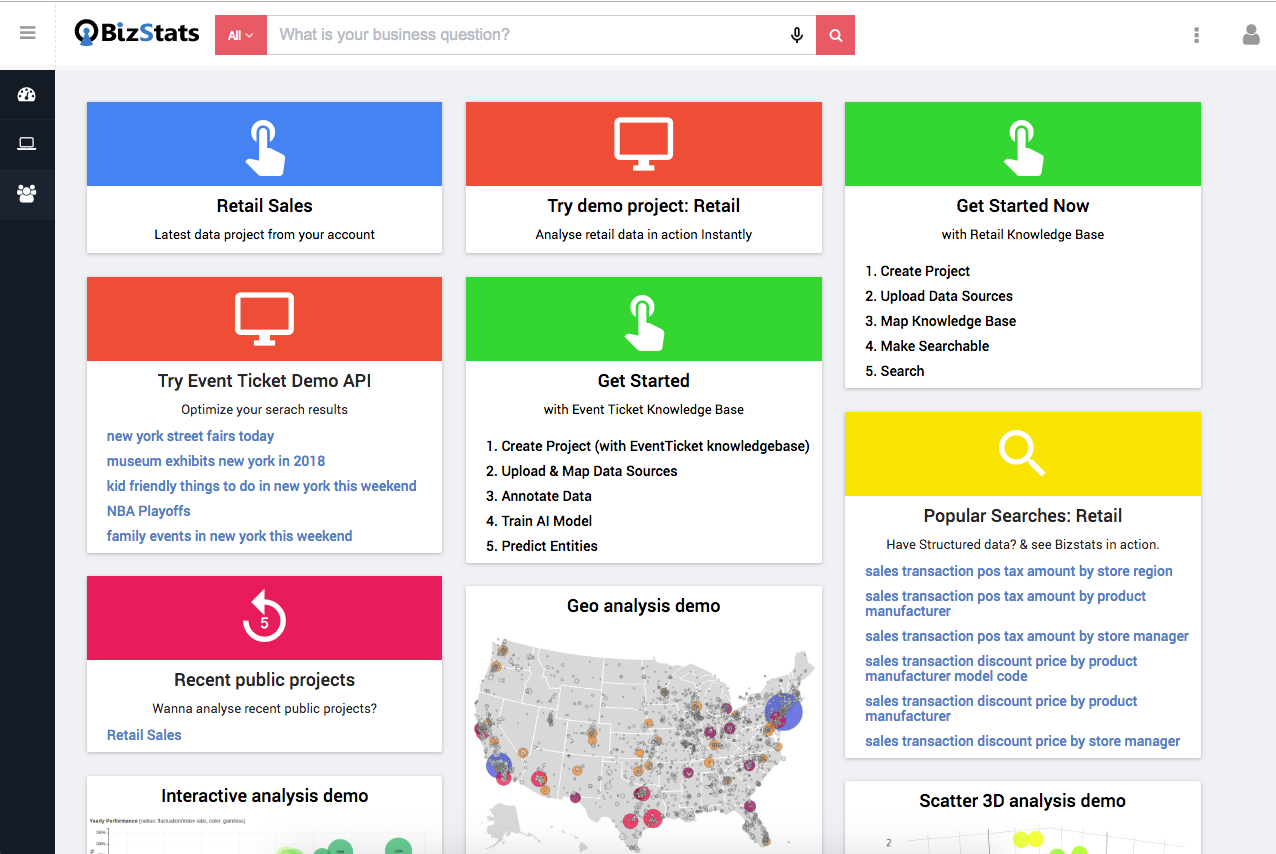Open the Retail Sales card title
Screen dimensions: 1276x854
pos(264,206)
